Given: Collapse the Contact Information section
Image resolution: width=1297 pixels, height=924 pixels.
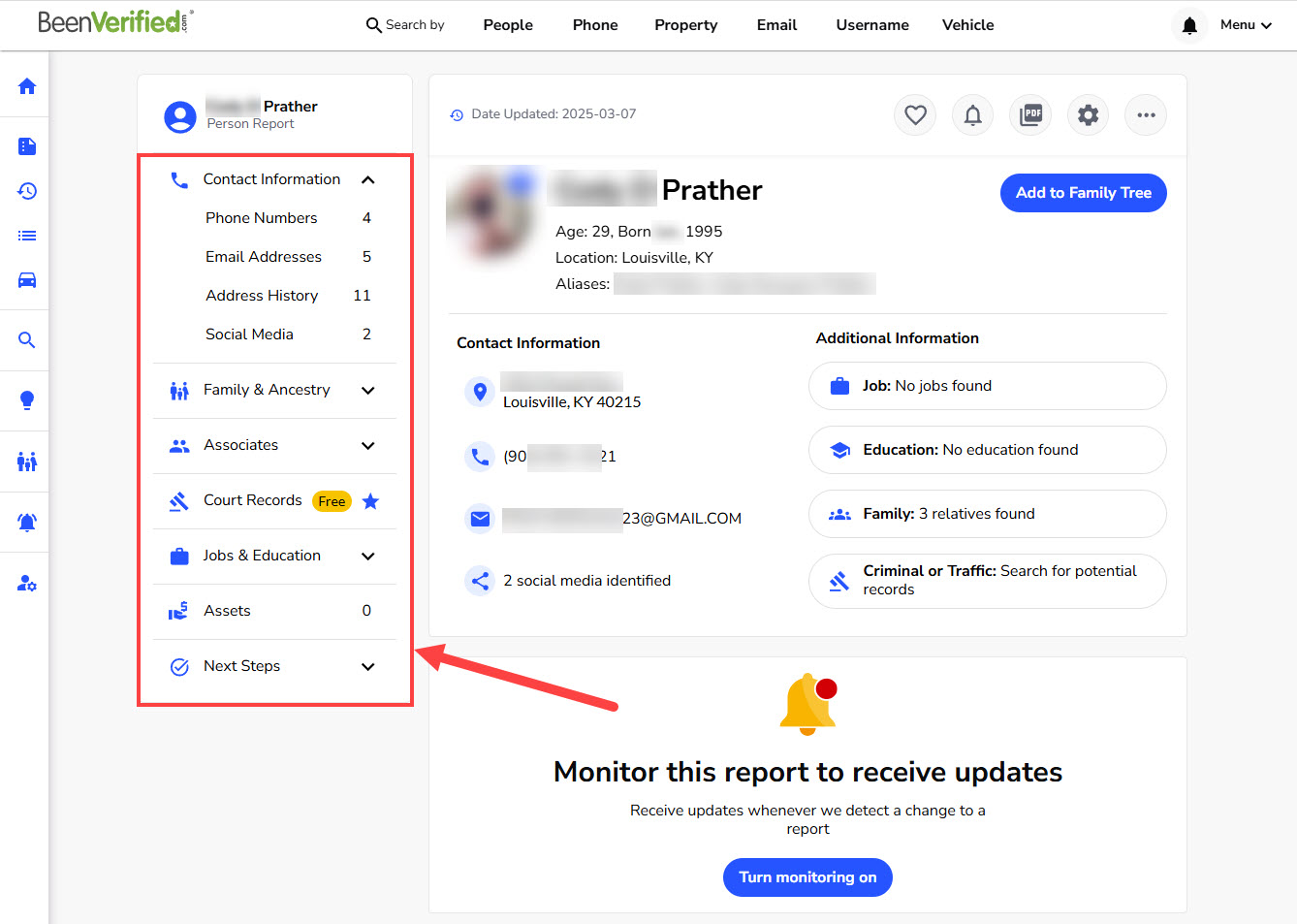Looking at the screenshot, I should click(368, 180).
